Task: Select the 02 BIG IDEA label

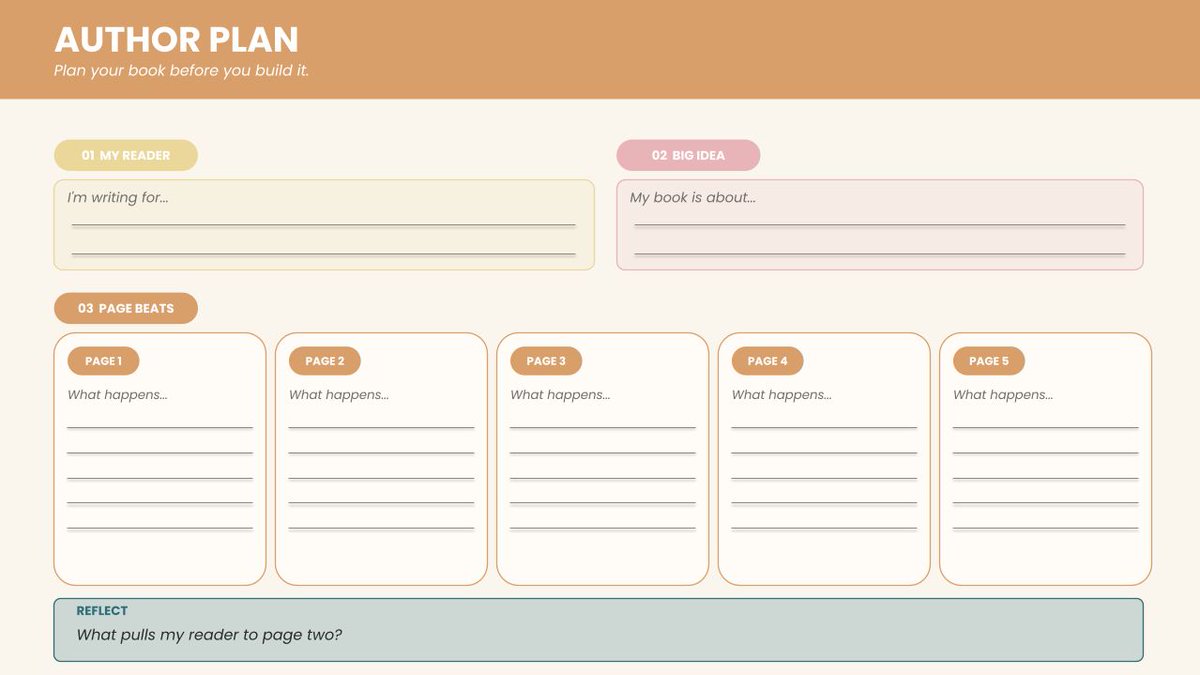Action: pyautogui.click(x=688, y=155)
